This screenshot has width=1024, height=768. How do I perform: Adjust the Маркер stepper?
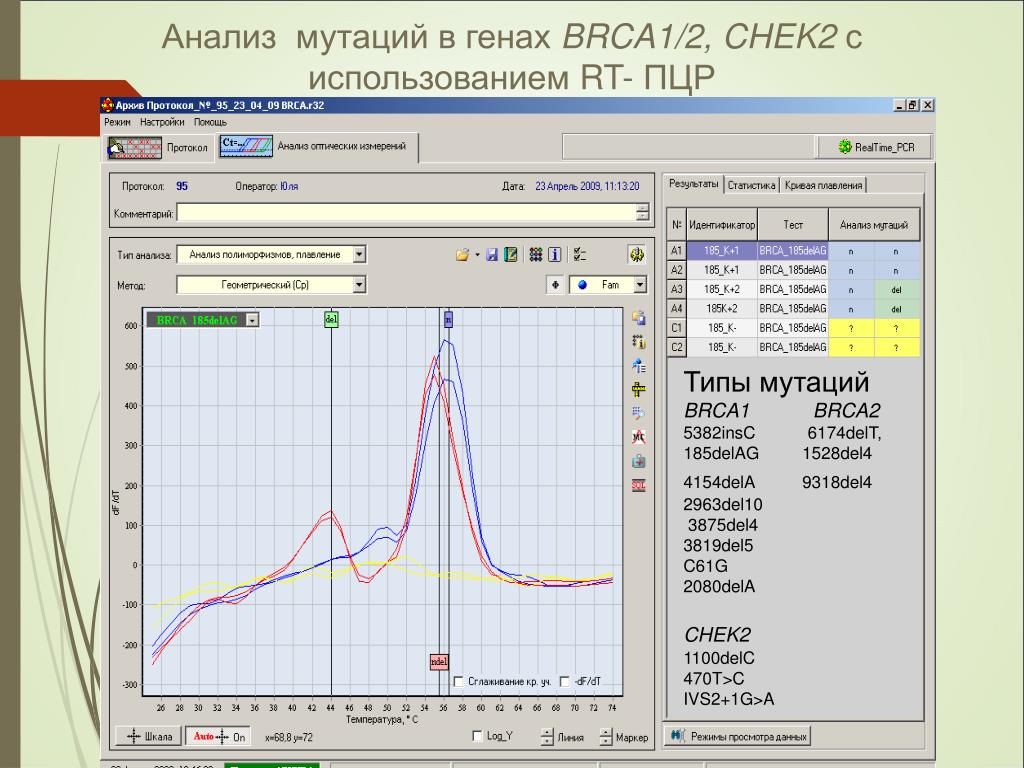pos(606,737)
